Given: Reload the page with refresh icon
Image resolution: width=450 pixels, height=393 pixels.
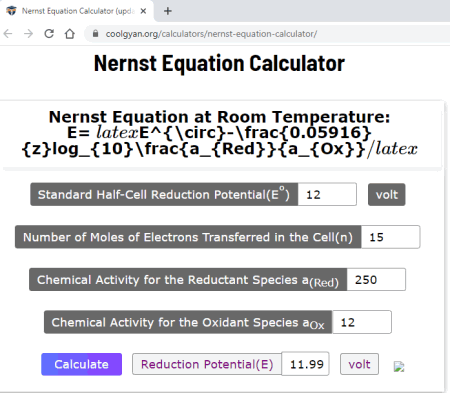Looking at the screenshot, I should point(49,34).
